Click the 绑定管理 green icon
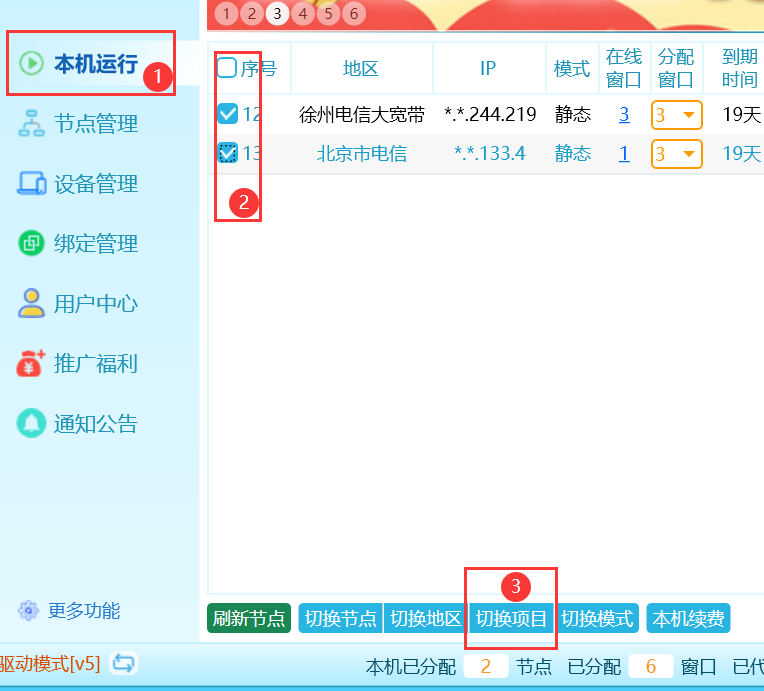 (31, 243)
